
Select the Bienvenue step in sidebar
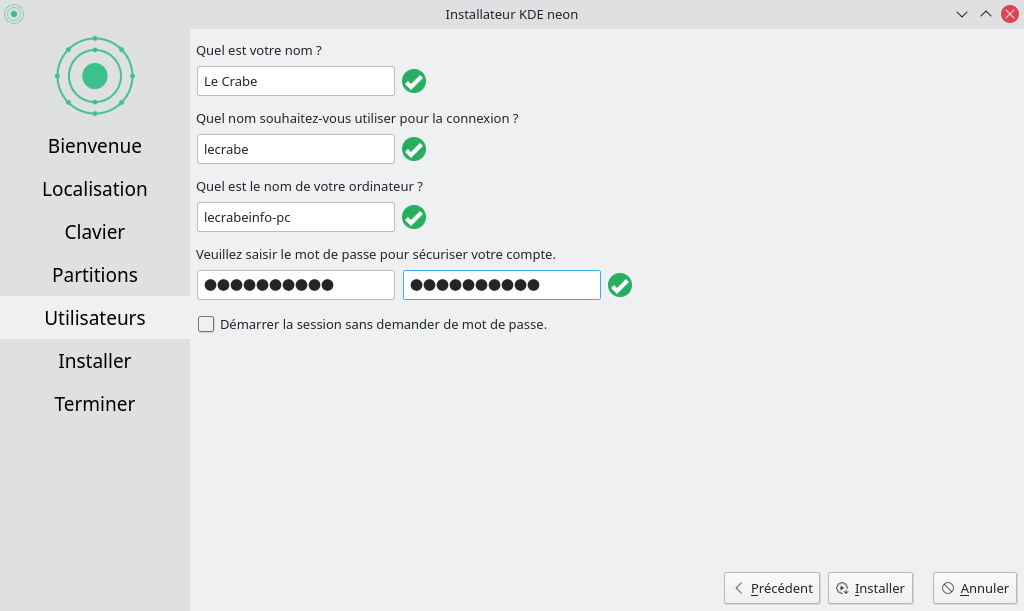95,146
